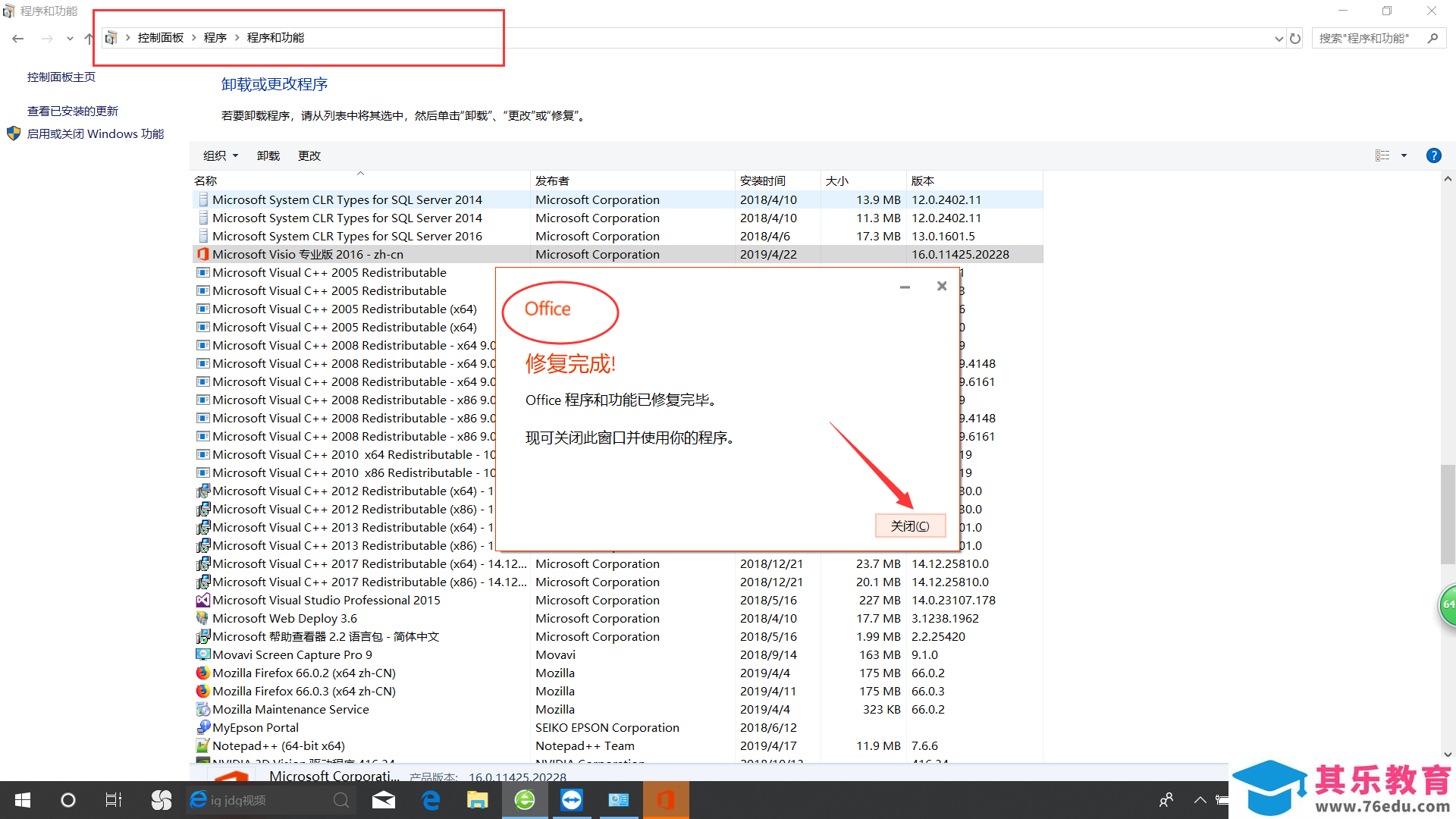The image size is (1456, 819).
Task: Sort by 安装时间 column header
Action: pyautogui.click(x=777, y=180)
